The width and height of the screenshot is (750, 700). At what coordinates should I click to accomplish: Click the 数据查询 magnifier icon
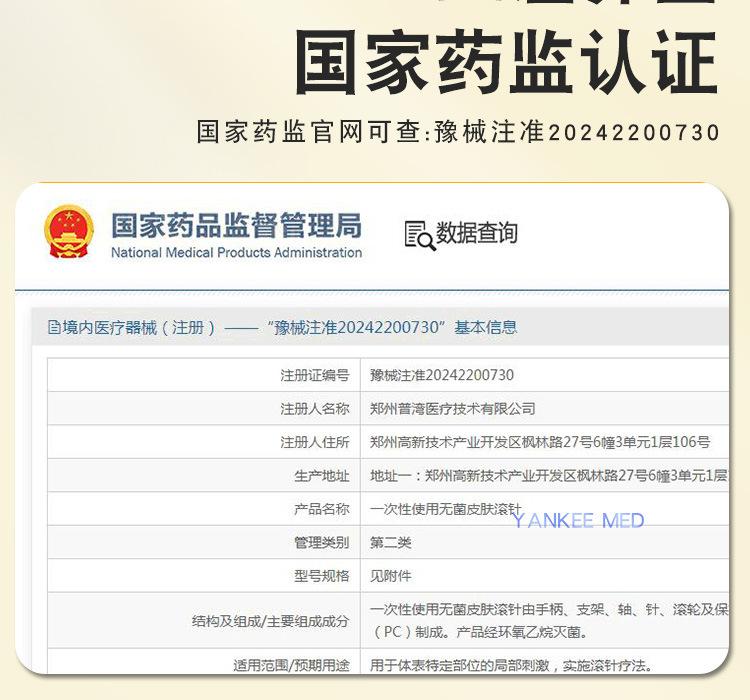[418, 234]
